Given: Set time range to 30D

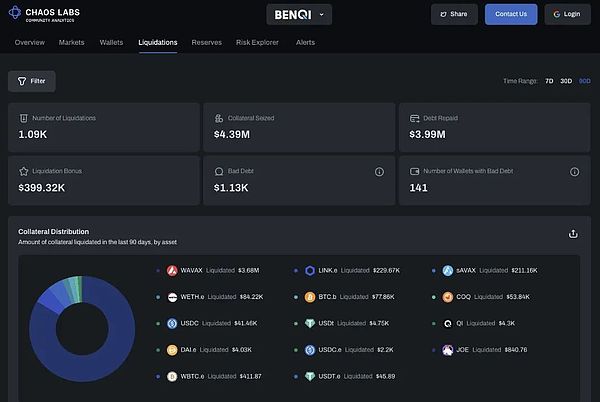Looking at the screenshot, I should pos(566,81).
